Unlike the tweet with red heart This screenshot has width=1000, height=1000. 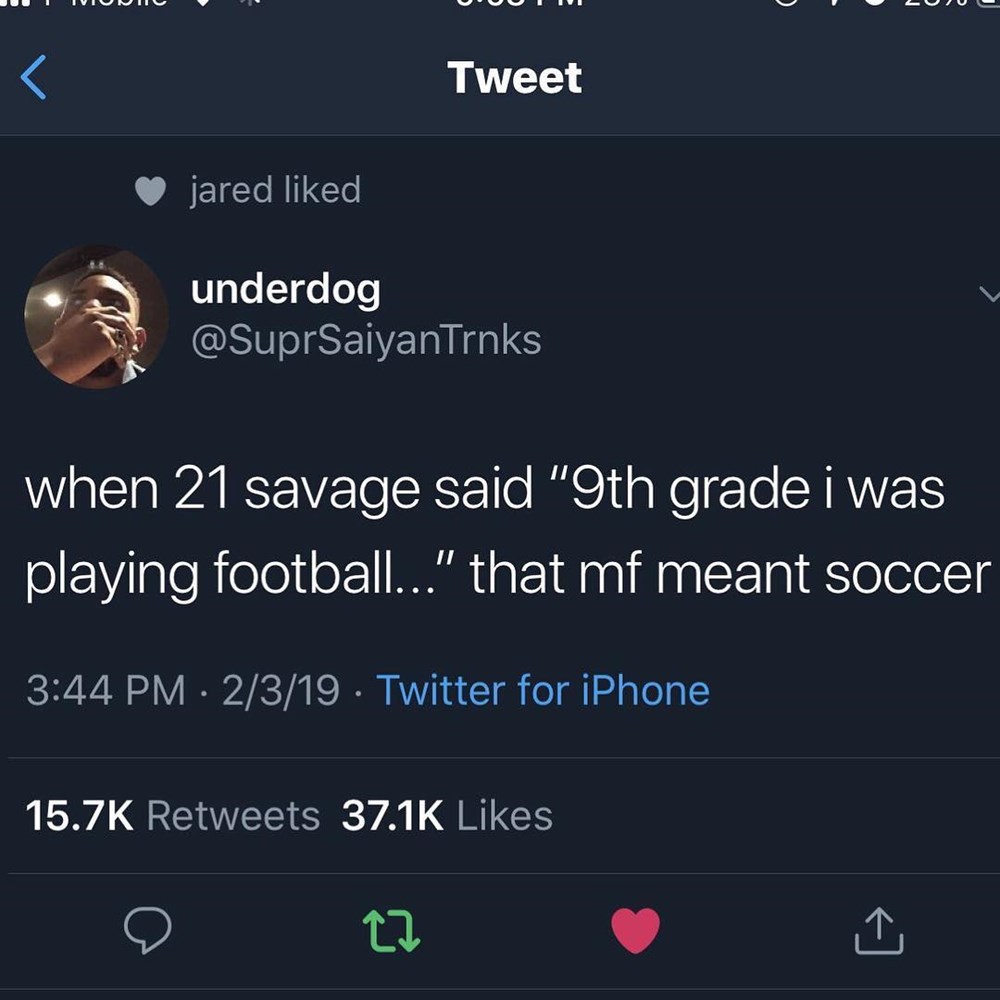click(635, 930)
